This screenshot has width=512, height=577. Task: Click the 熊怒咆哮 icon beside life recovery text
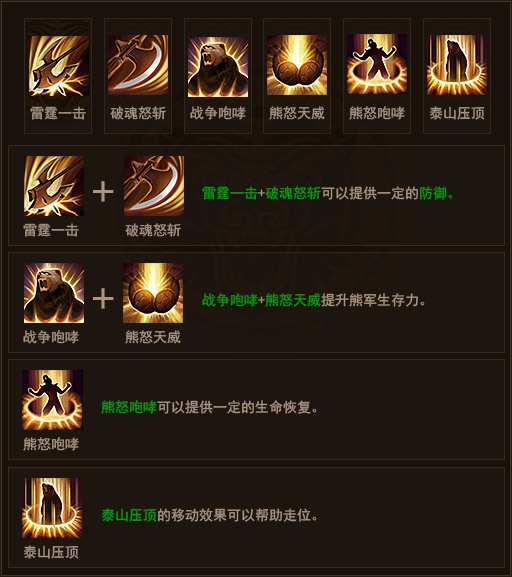pyautogui.click(x=52, y=400)
